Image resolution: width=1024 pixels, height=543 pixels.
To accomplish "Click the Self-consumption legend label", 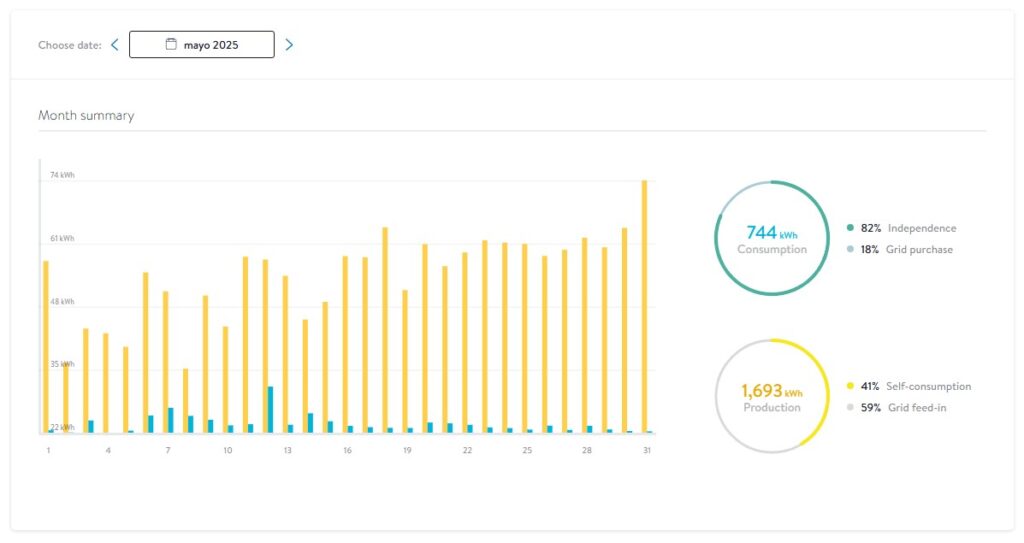I will [929, 386].
